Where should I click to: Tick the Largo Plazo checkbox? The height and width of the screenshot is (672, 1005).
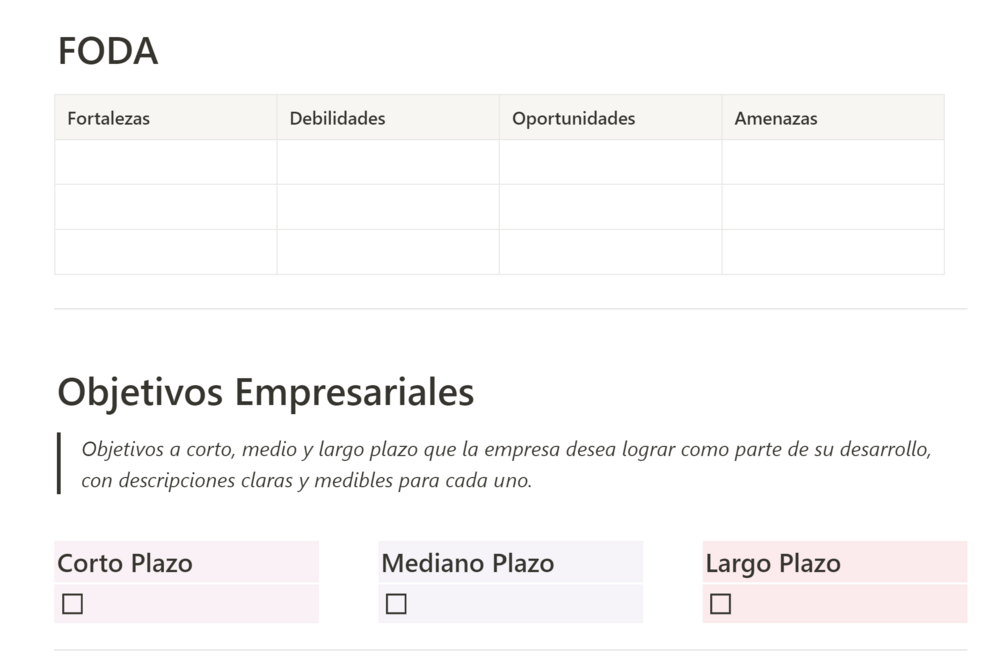[x=720, y=604]
